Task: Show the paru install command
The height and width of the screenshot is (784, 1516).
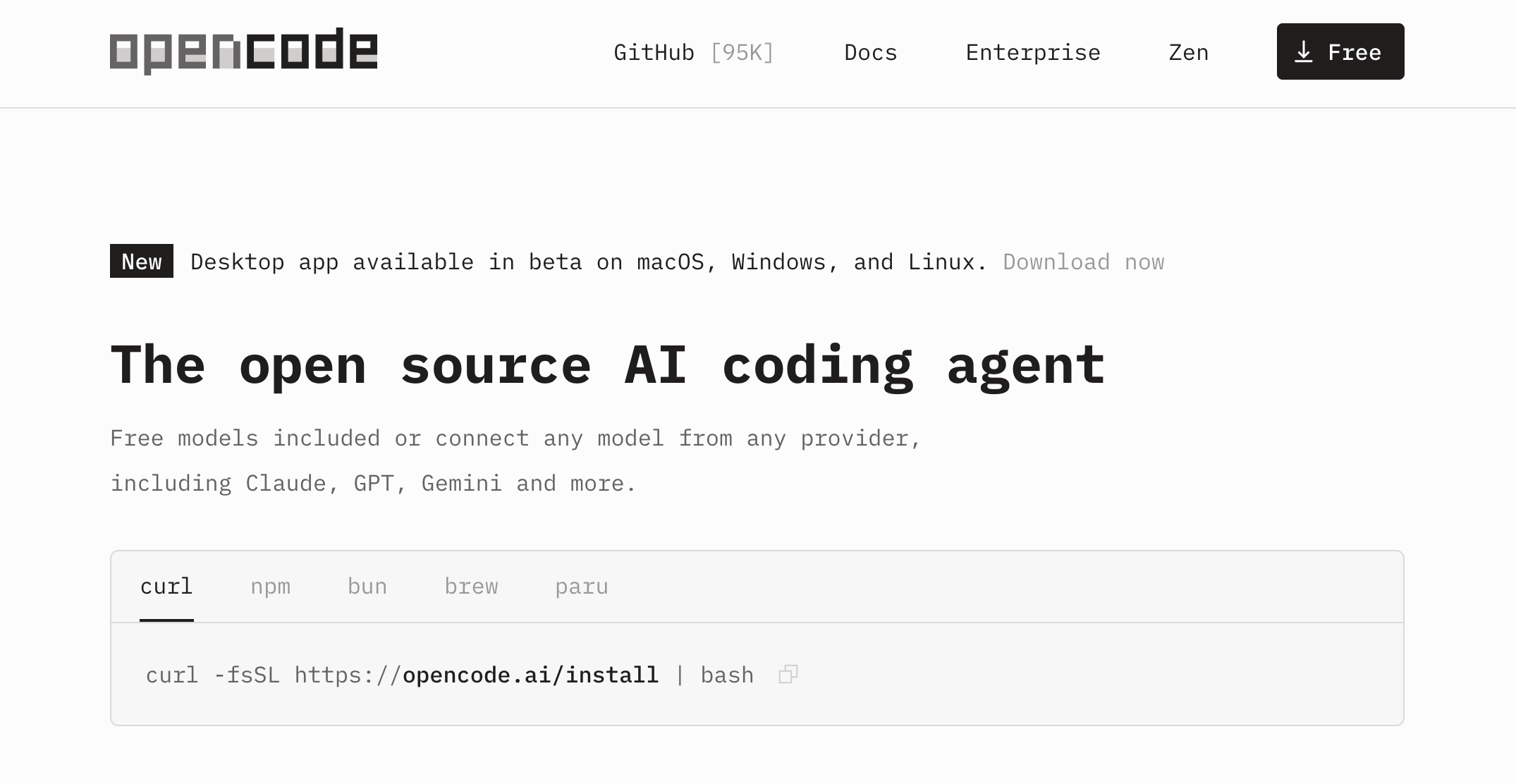Action: 582,586
